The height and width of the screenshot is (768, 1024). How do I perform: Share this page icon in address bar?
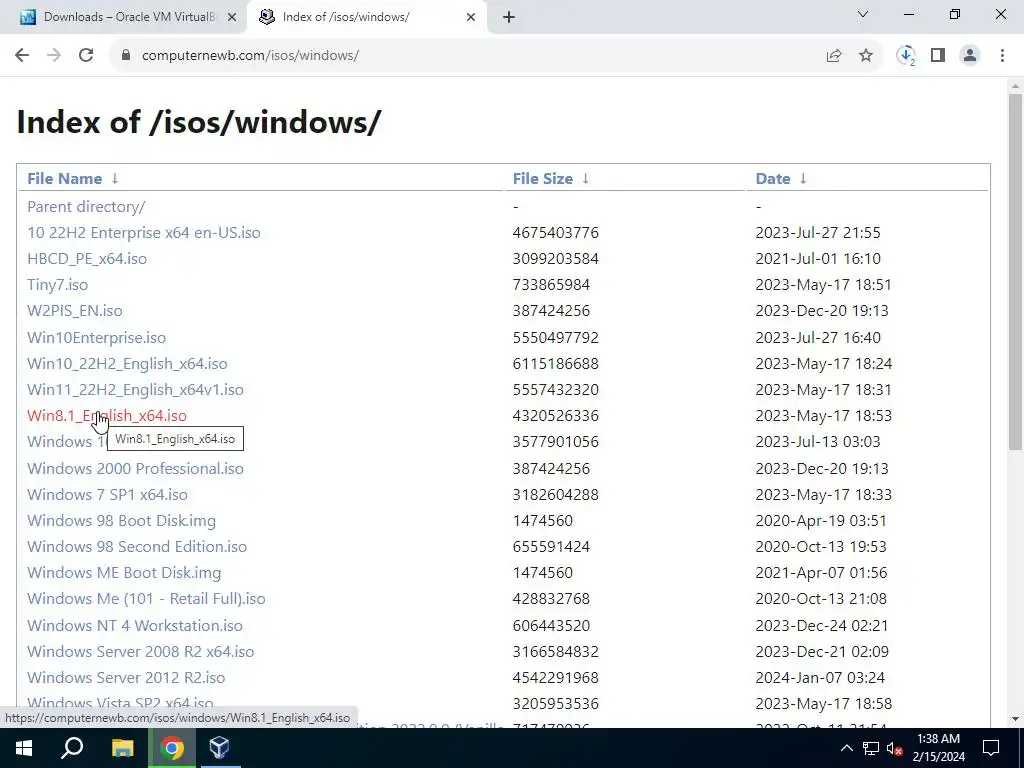tap(834, 56)
